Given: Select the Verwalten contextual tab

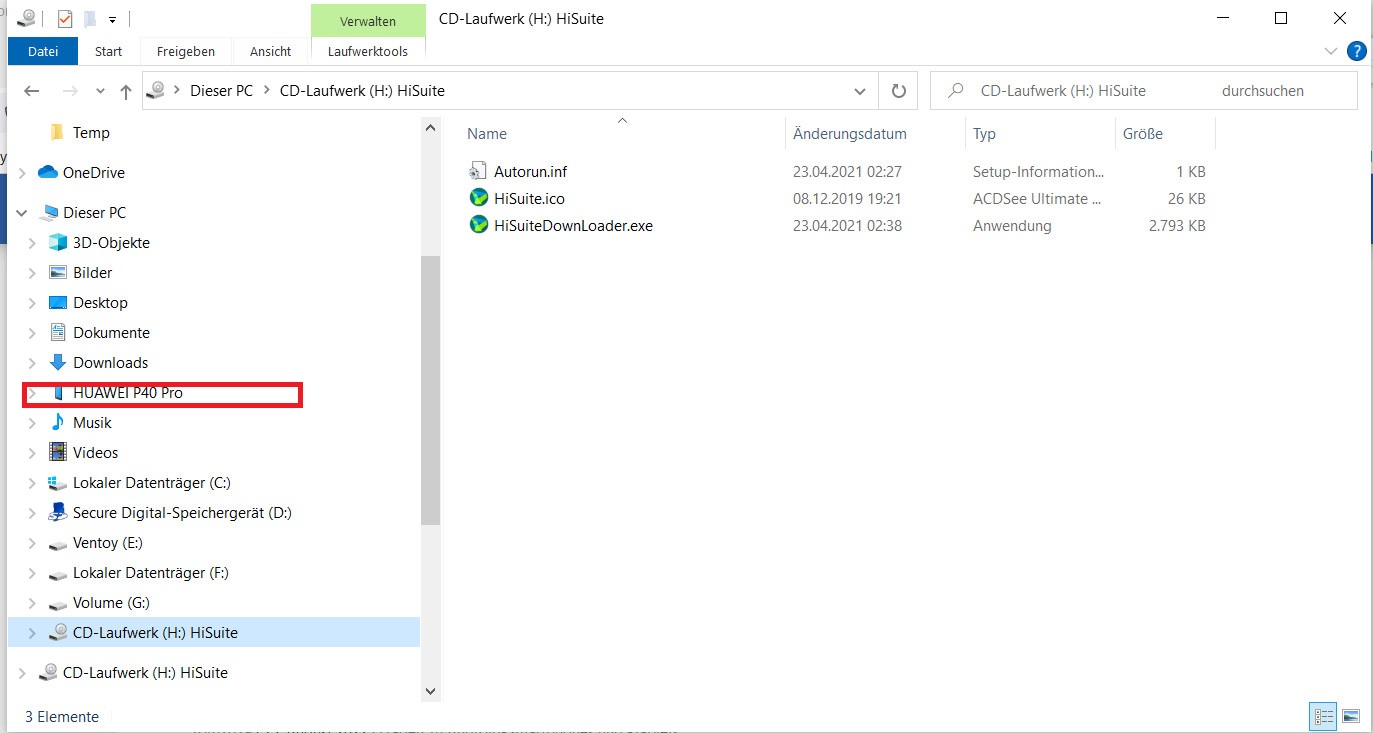Looking at the screenshot, I should click(368, 21).
